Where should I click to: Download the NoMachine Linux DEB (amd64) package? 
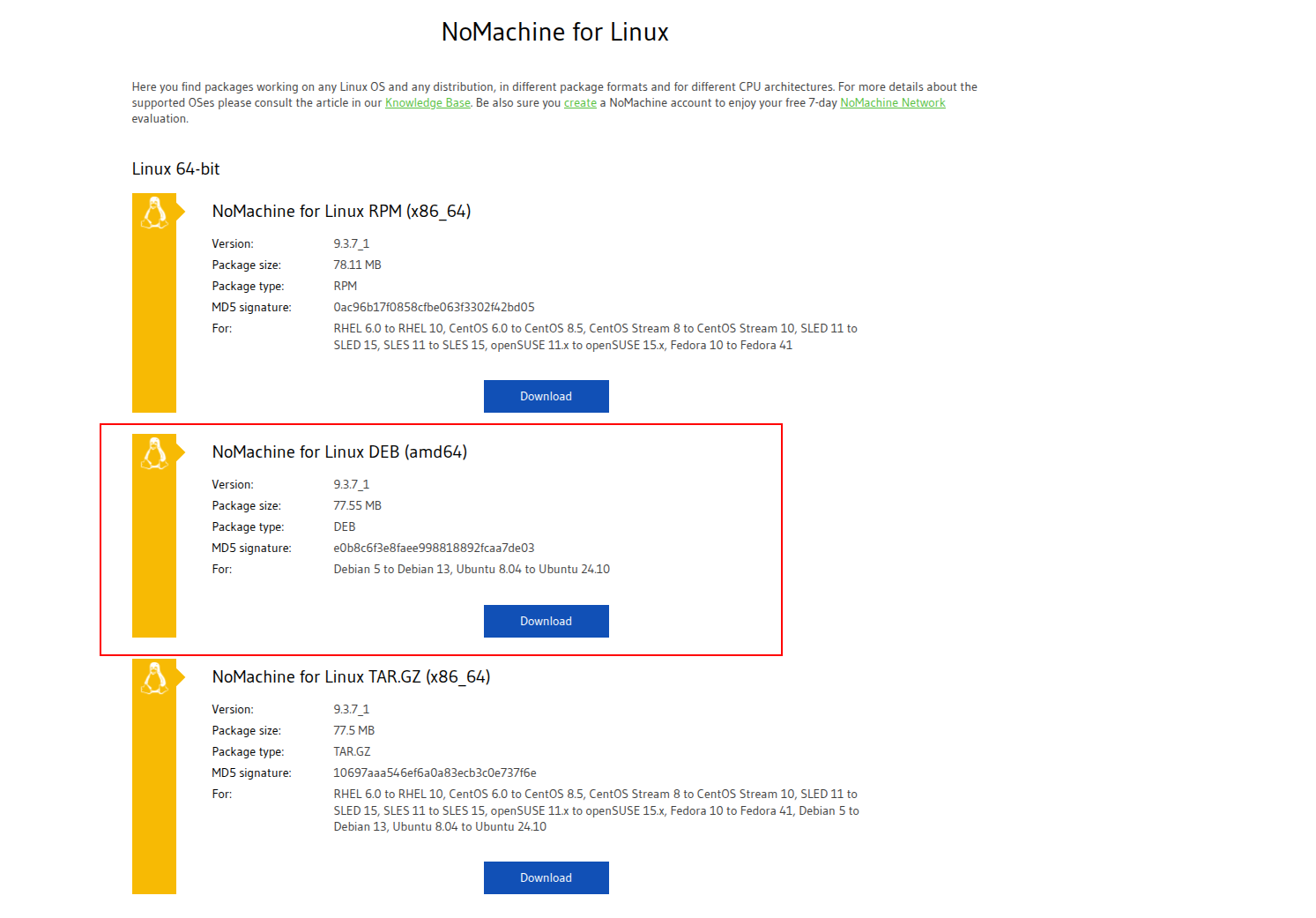tap(546, 621)
